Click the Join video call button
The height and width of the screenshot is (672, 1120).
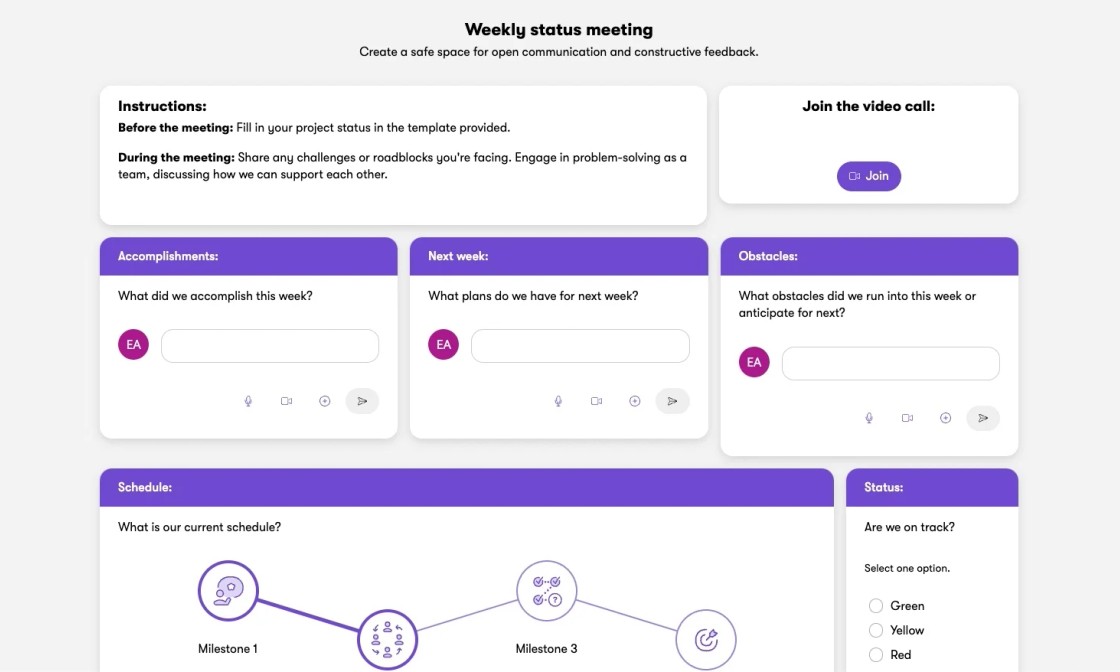click(x=868, y=176)
